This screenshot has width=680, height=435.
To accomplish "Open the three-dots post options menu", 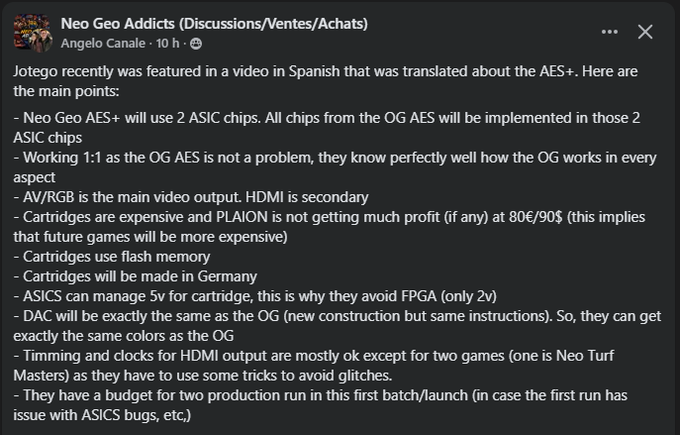I will click(x=610, y=32).
